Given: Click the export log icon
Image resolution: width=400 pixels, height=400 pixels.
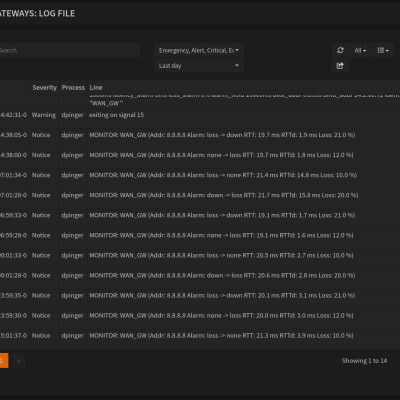Looking at the screenshot, I should click(x=340, y=66).
